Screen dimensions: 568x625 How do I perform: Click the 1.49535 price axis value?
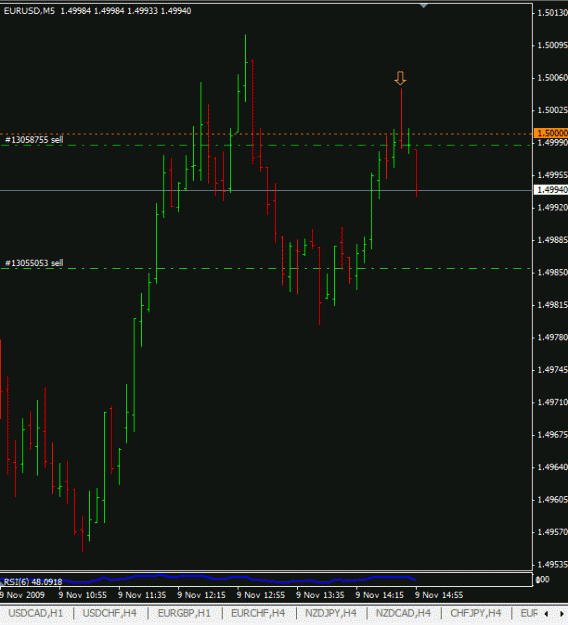[x=552, y=565]
